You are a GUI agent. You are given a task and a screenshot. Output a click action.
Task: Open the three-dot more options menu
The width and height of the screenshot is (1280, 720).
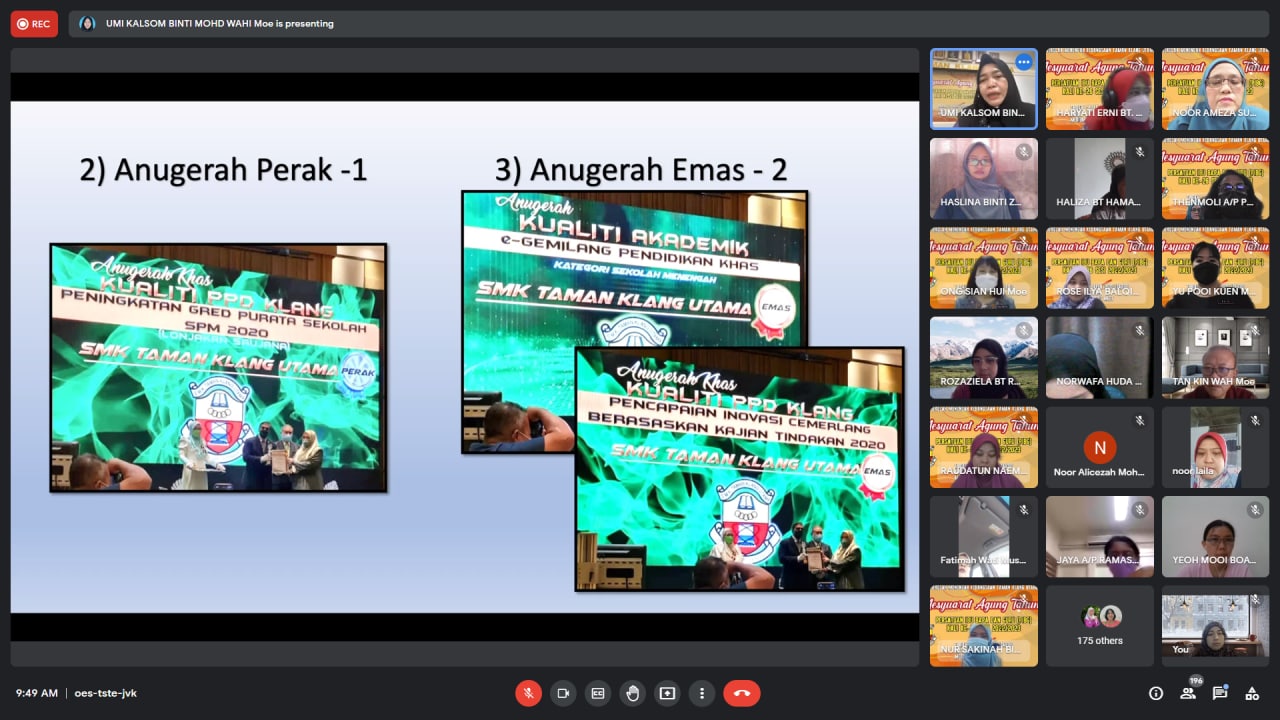(702, 693)
